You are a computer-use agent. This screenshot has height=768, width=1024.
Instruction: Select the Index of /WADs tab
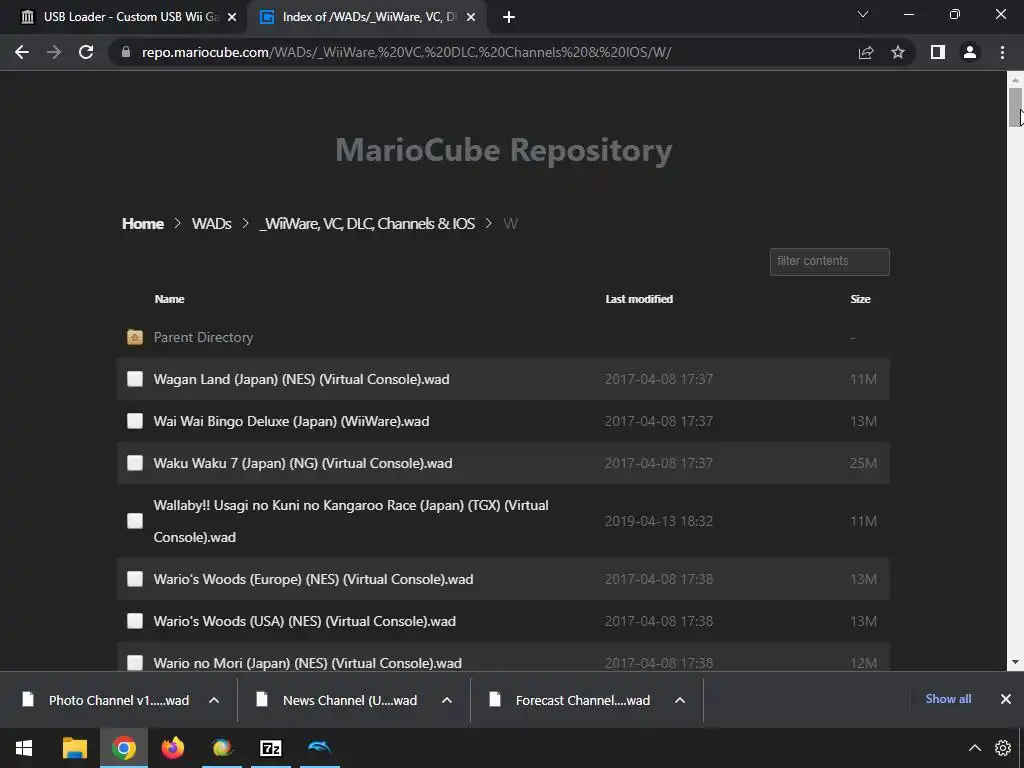(366, 17)
